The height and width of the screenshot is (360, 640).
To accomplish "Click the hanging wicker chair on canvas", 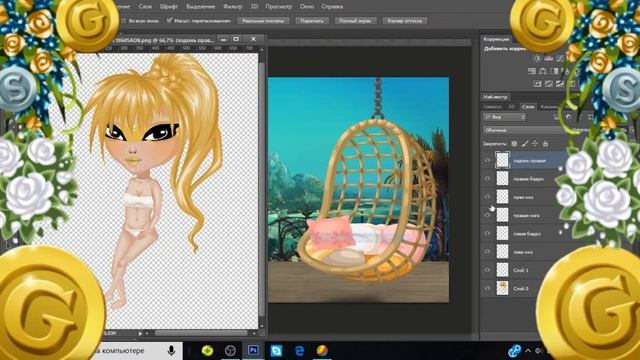I will [367, 200].
